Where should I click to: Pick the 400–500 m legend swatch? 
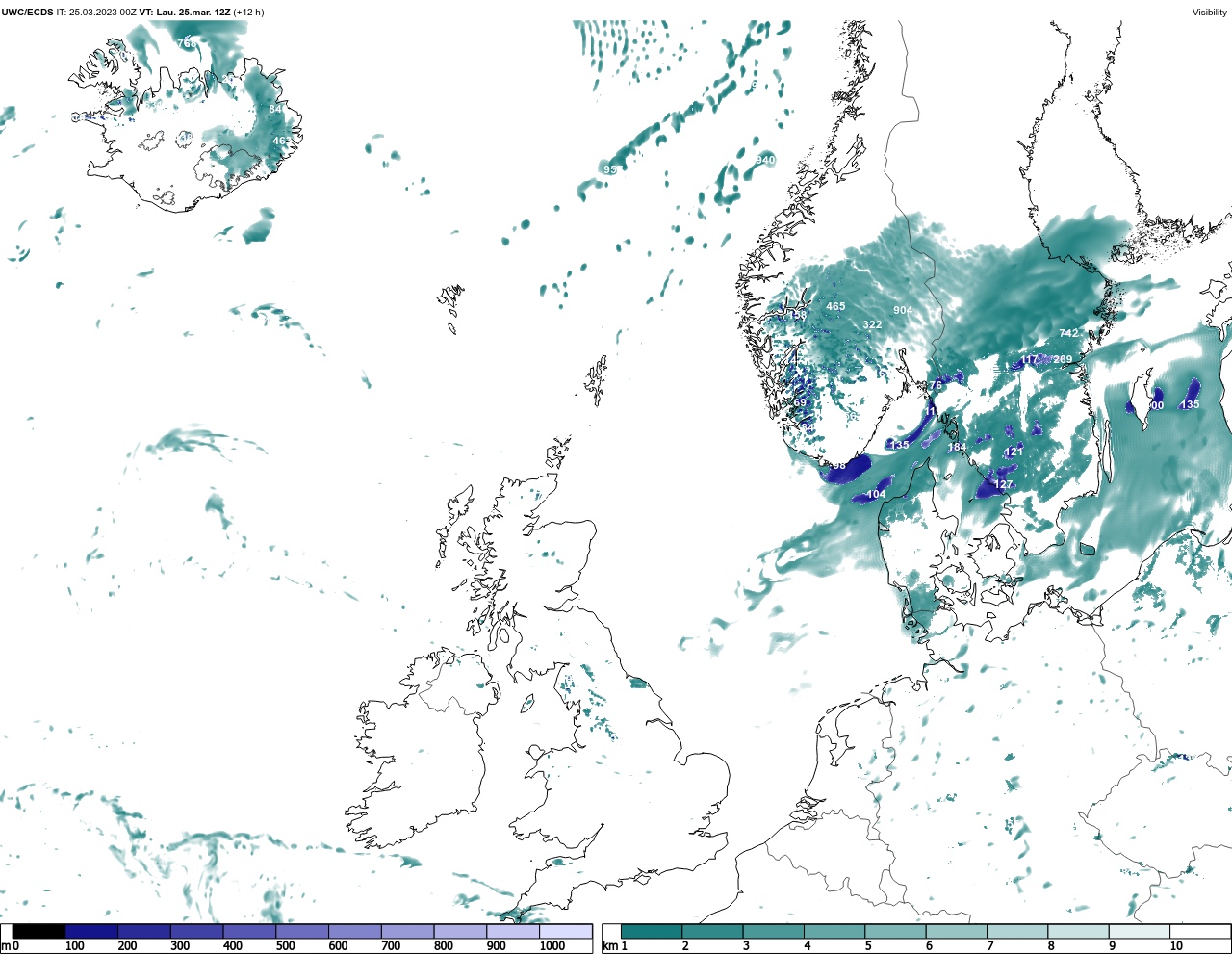click(x=249, y=932)
